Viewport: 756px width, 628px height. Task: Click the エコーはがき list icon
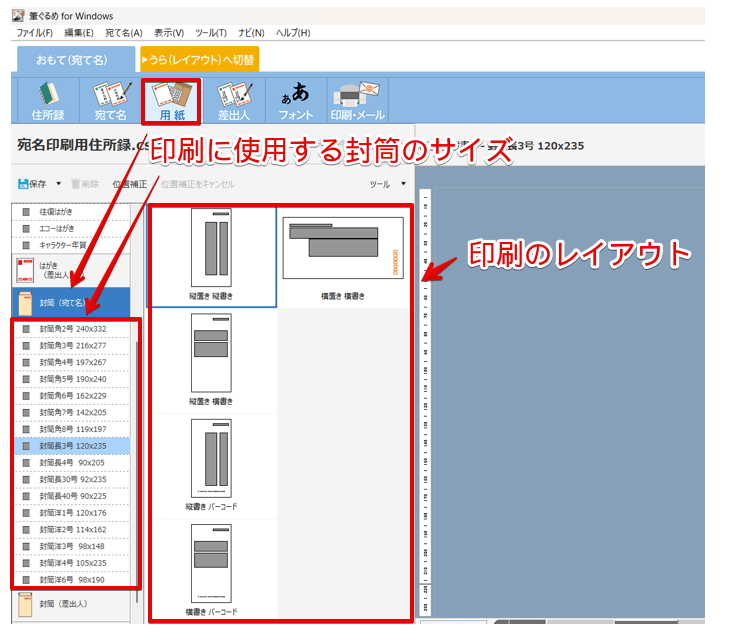(x=26, y=228)
